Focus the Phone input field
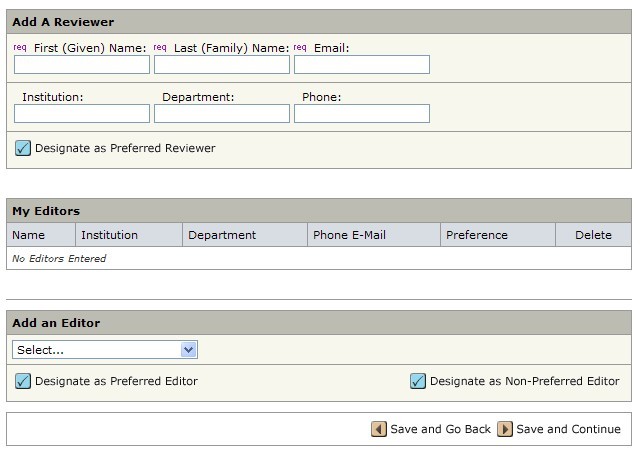 (362, 114)
